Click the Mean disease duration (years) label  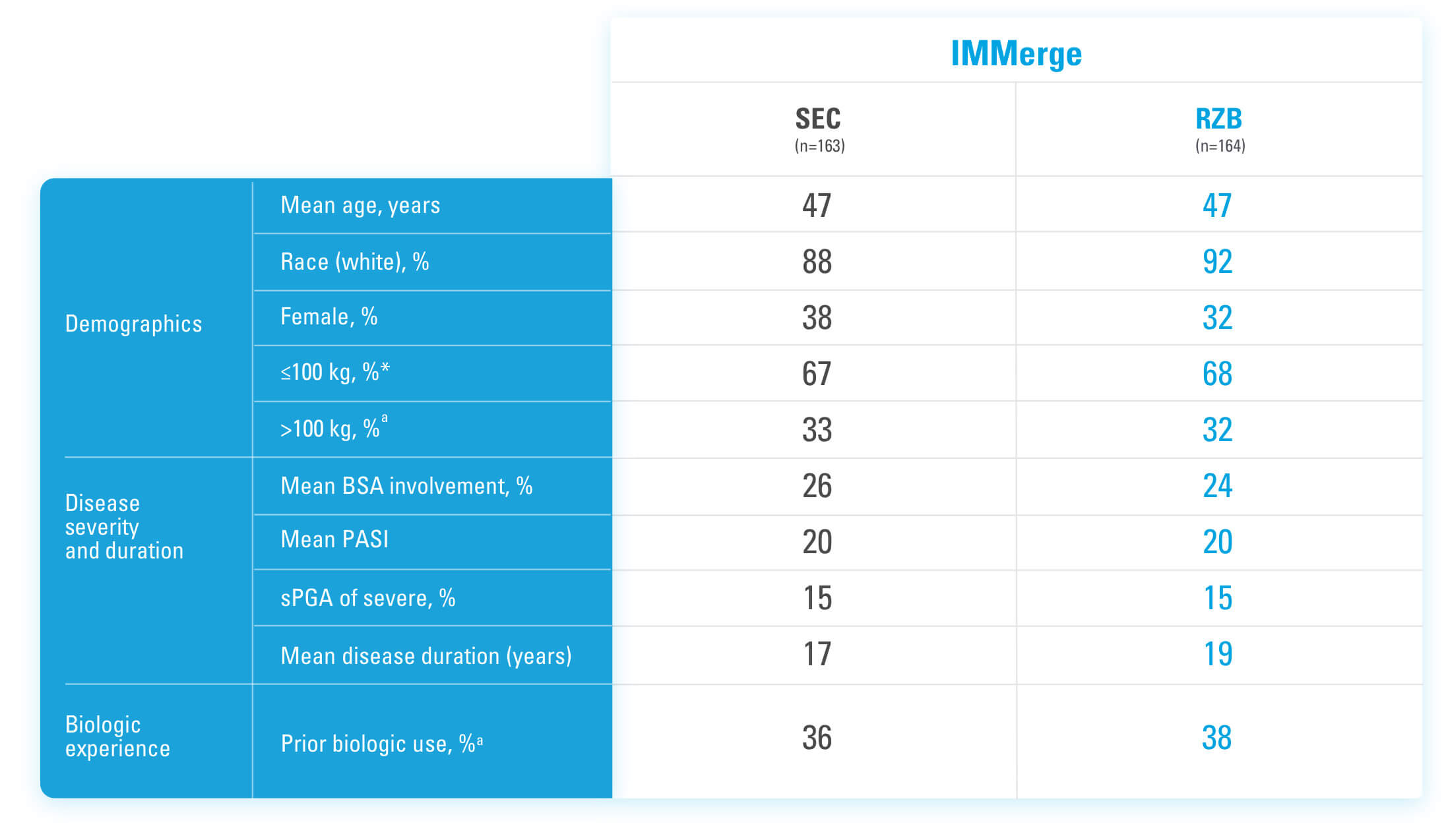426,656
